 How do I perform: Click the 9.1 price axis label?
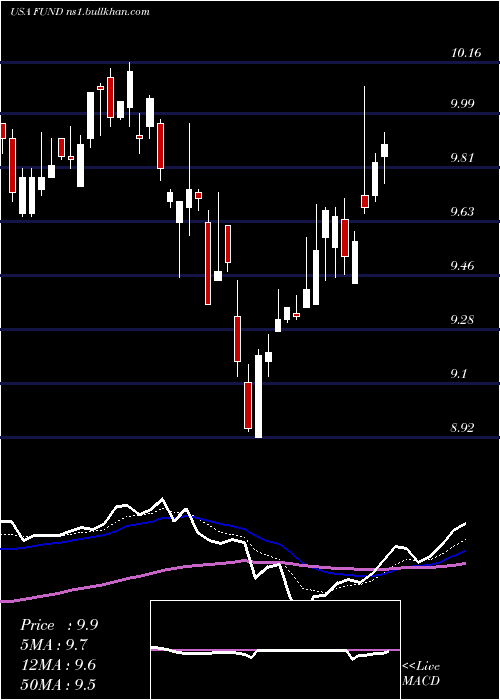[x=461, y=374]
